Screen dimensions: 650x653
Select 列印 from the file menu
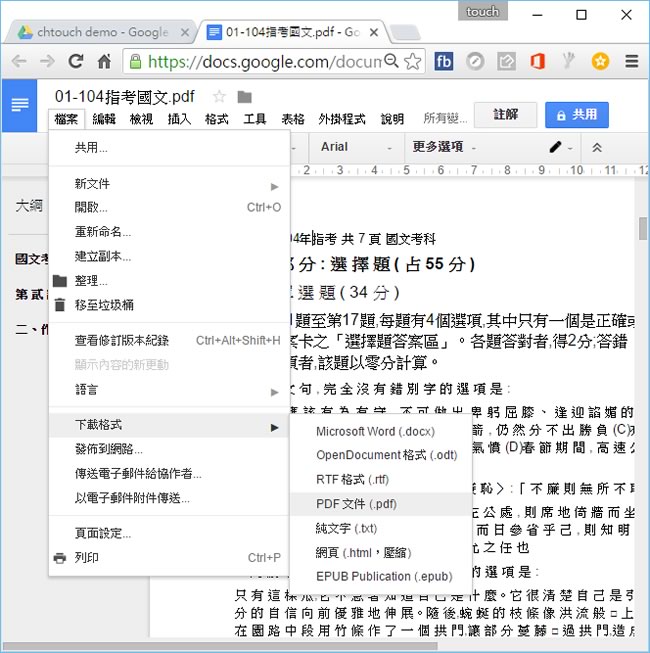pos(87,557)
